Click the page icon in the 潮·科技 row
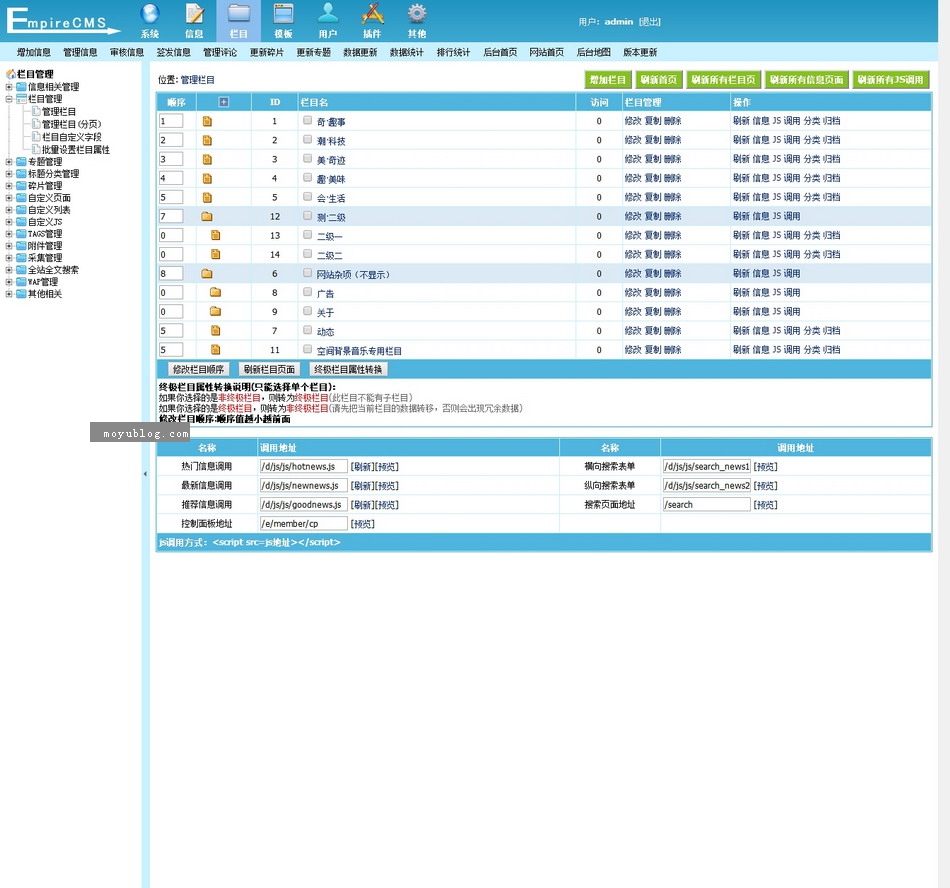The image size is (950, 888). [207, 141]
